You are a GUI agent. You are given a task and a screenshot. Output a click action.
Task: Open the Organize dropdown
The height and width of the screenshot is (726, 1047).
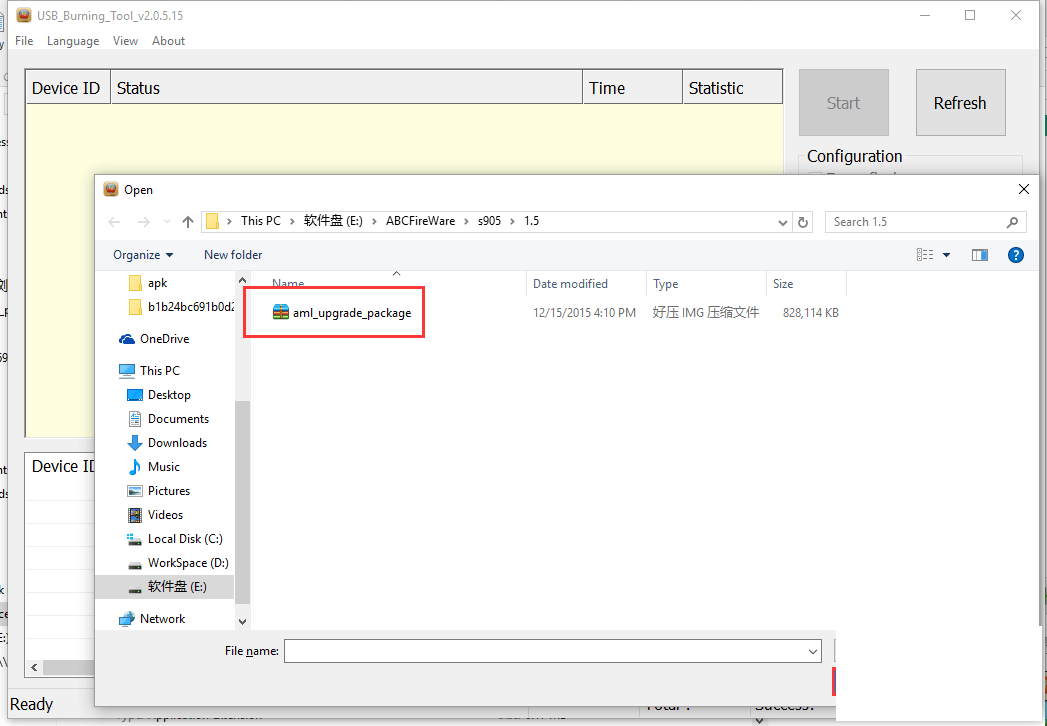click(x=143, y=254)
